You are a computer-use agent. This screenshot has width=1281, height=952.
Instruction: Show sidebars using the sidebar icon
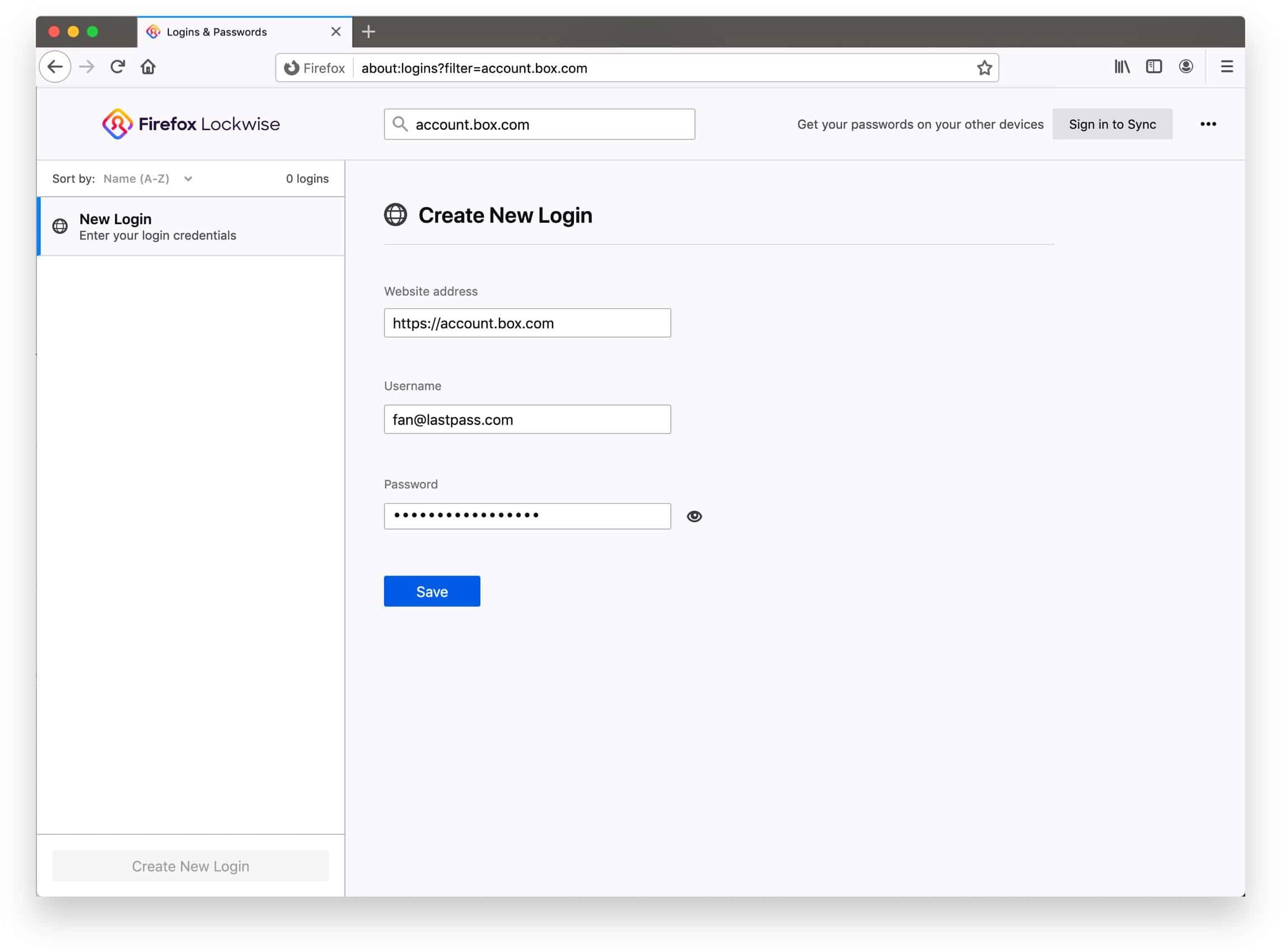coord(1153,67)
